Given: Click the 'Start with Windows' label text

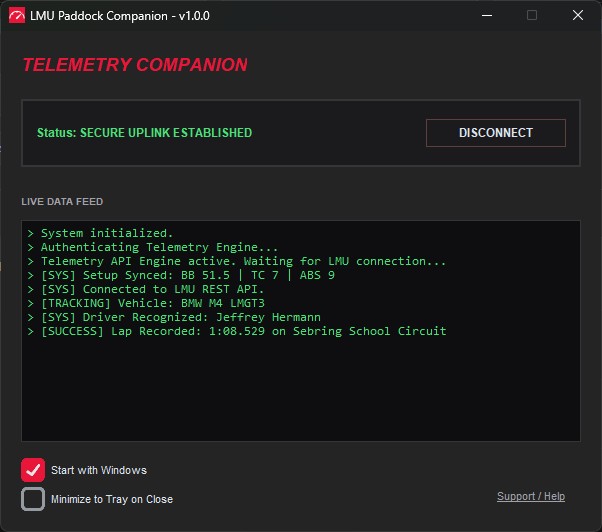Looking at the screenshot, I should (x=99, y=470).
